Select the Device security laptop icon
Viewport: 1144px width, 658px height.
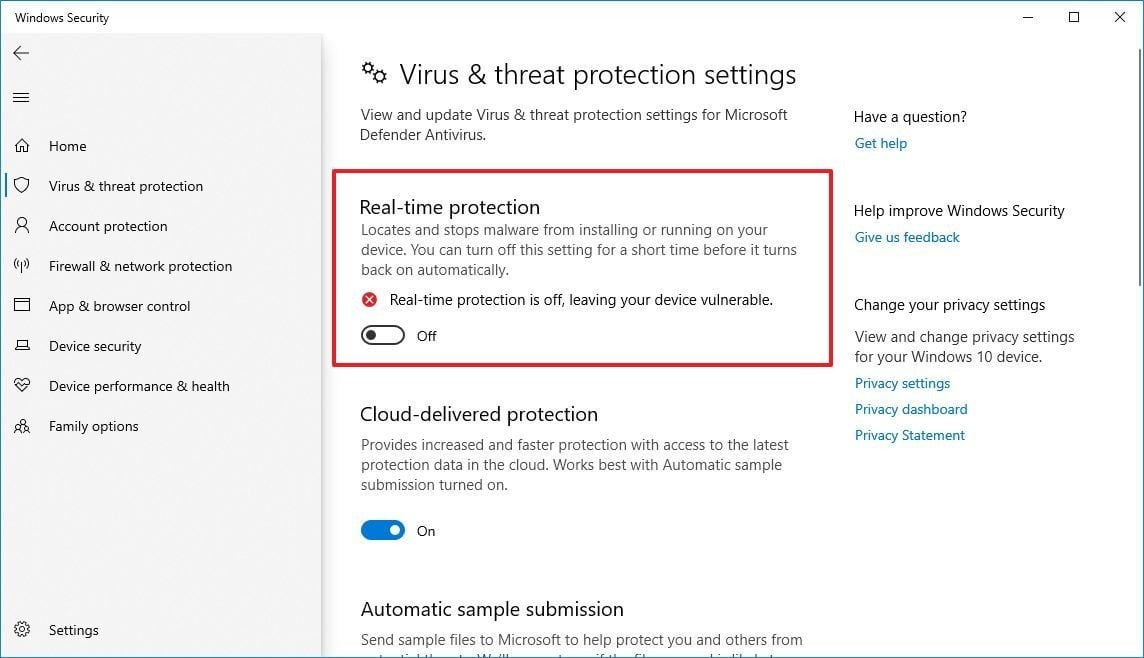(x=22, y=346)
